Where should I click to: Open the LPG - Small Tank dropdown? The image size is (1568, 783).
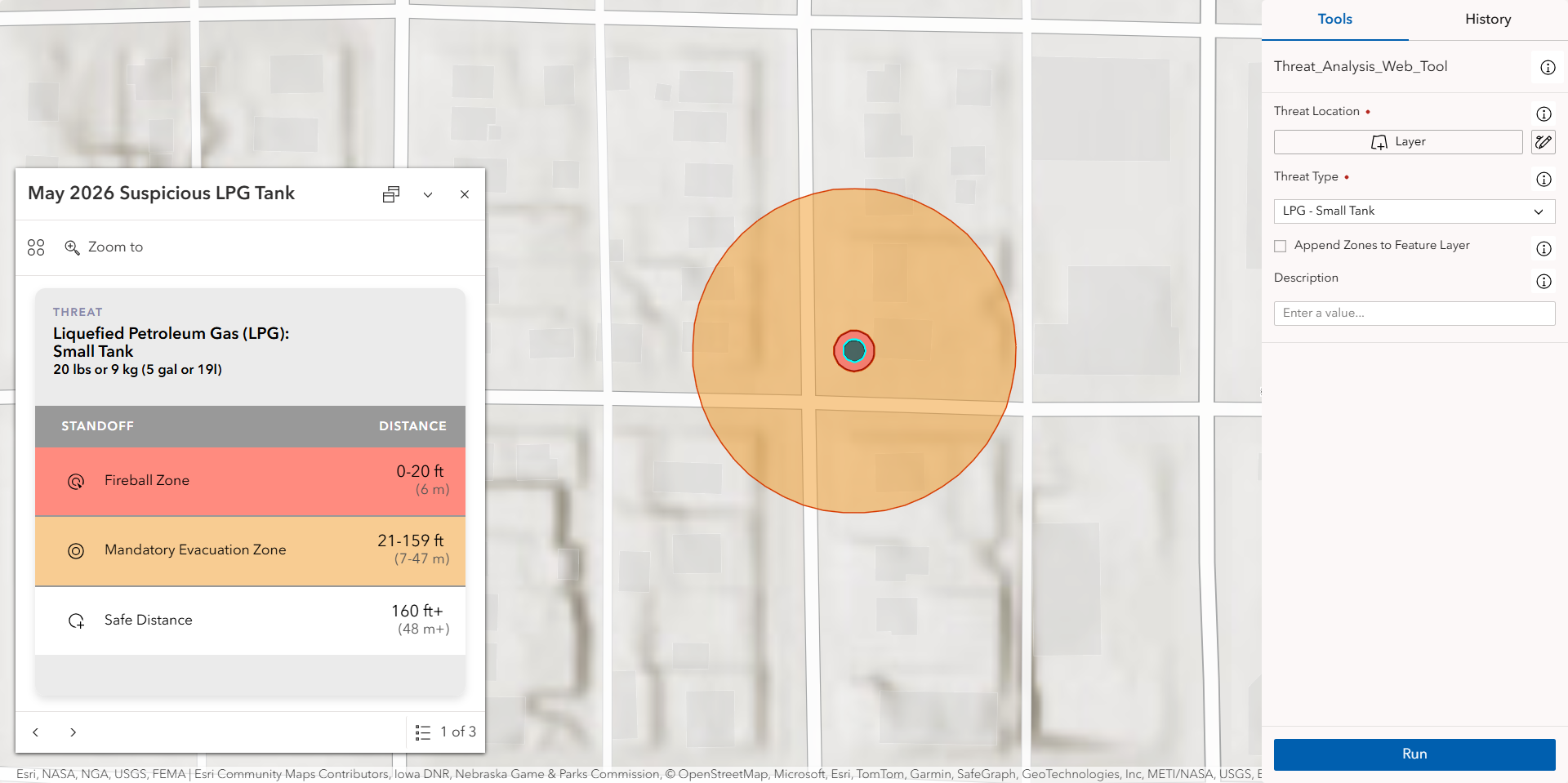pos(1414,211)
